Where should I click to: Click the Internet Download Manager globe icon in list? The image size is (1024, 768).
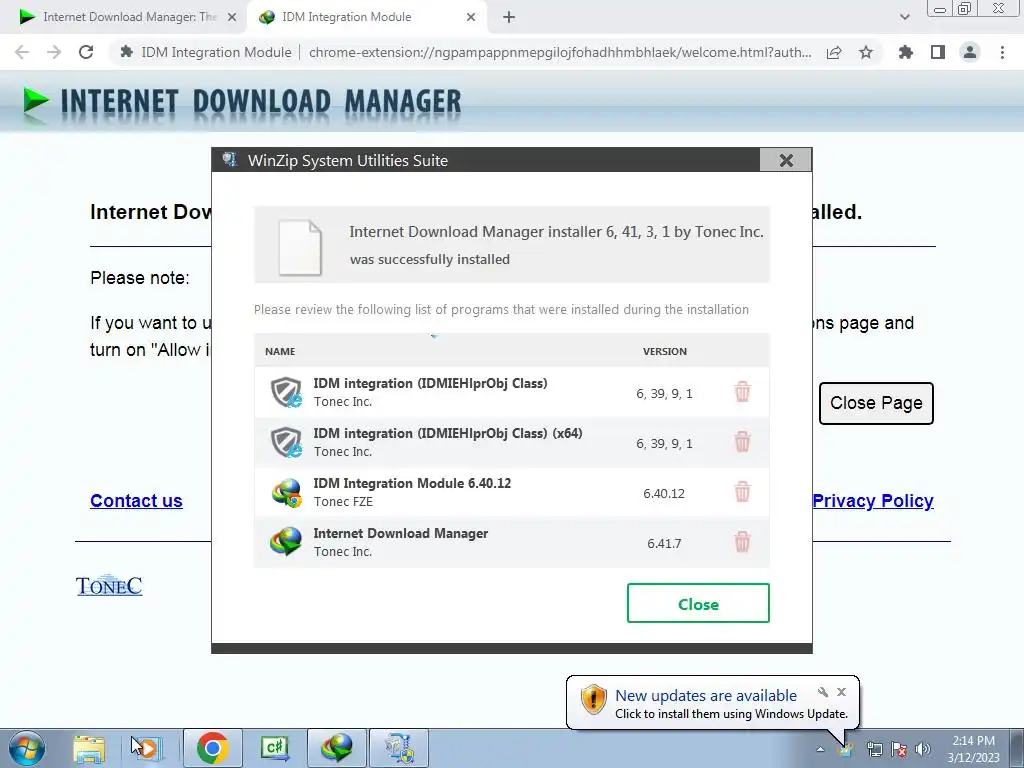(286, 542)
